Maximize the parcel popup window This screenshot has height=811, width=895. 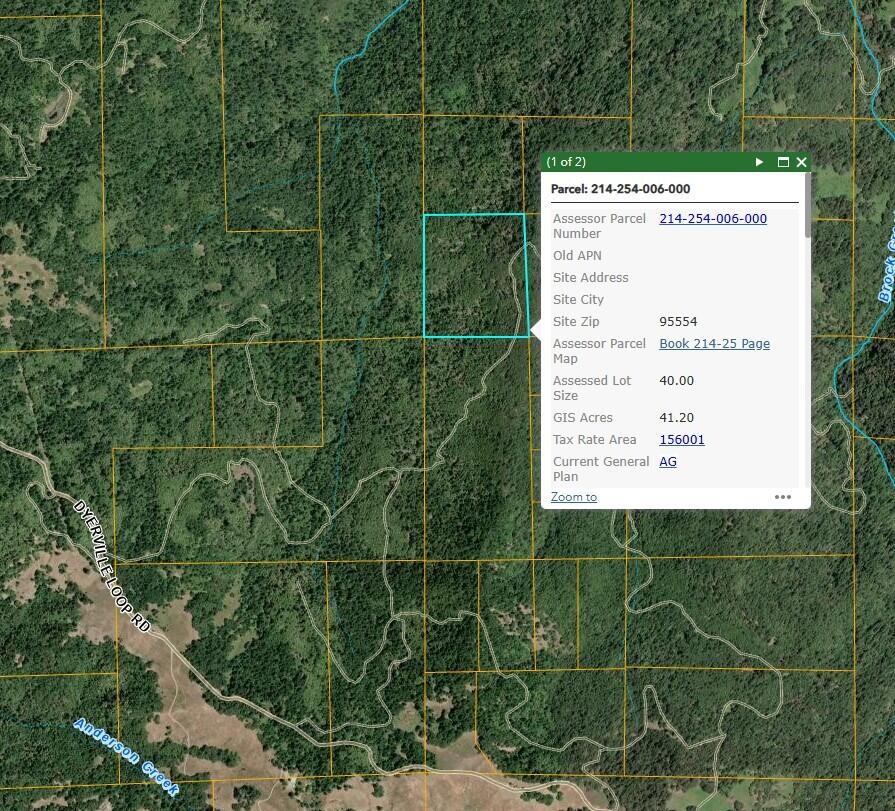tap(783, 162)
